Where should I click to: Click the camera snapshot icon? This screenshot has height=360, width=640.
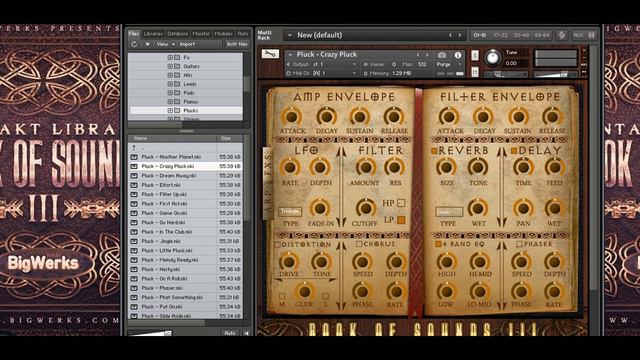tap(442, 55)
